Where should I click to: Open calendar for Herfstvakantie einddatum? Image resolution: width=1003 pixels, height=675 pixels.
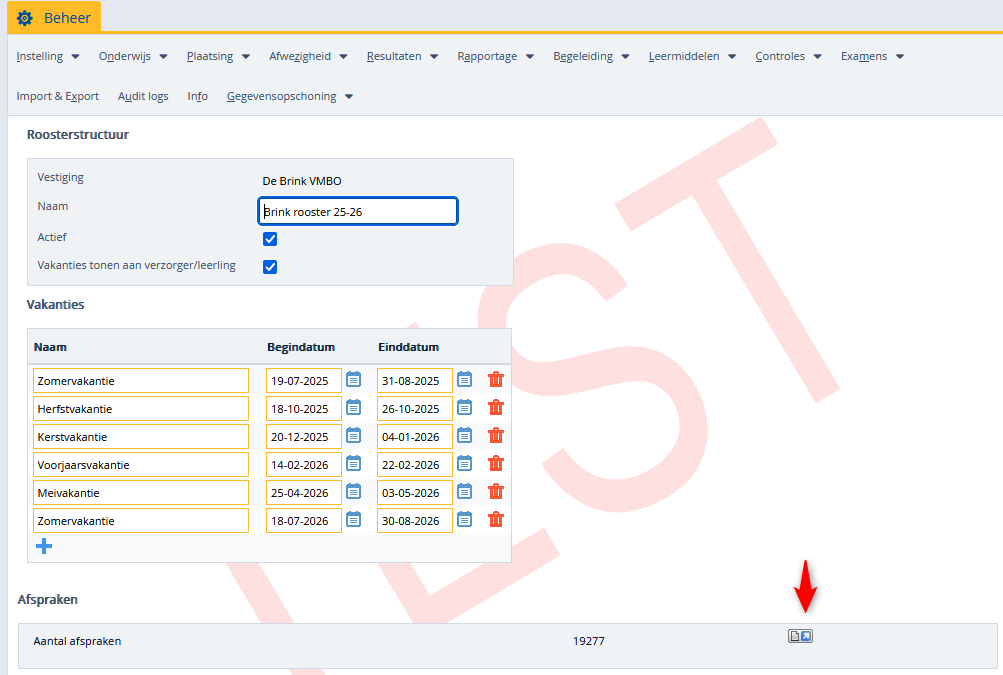tap(464, 408)
